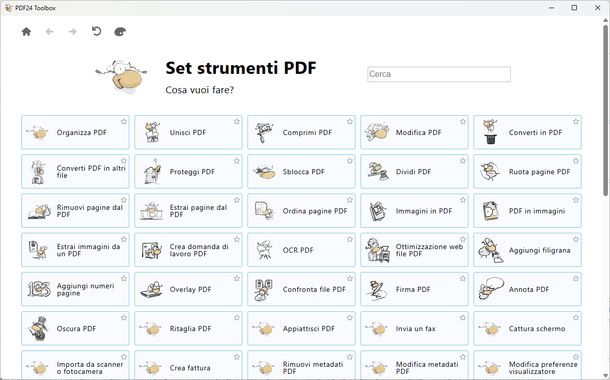610x380 pixels.
Task: Click the vertical scrollbar thumb
Action: (605, 109)
